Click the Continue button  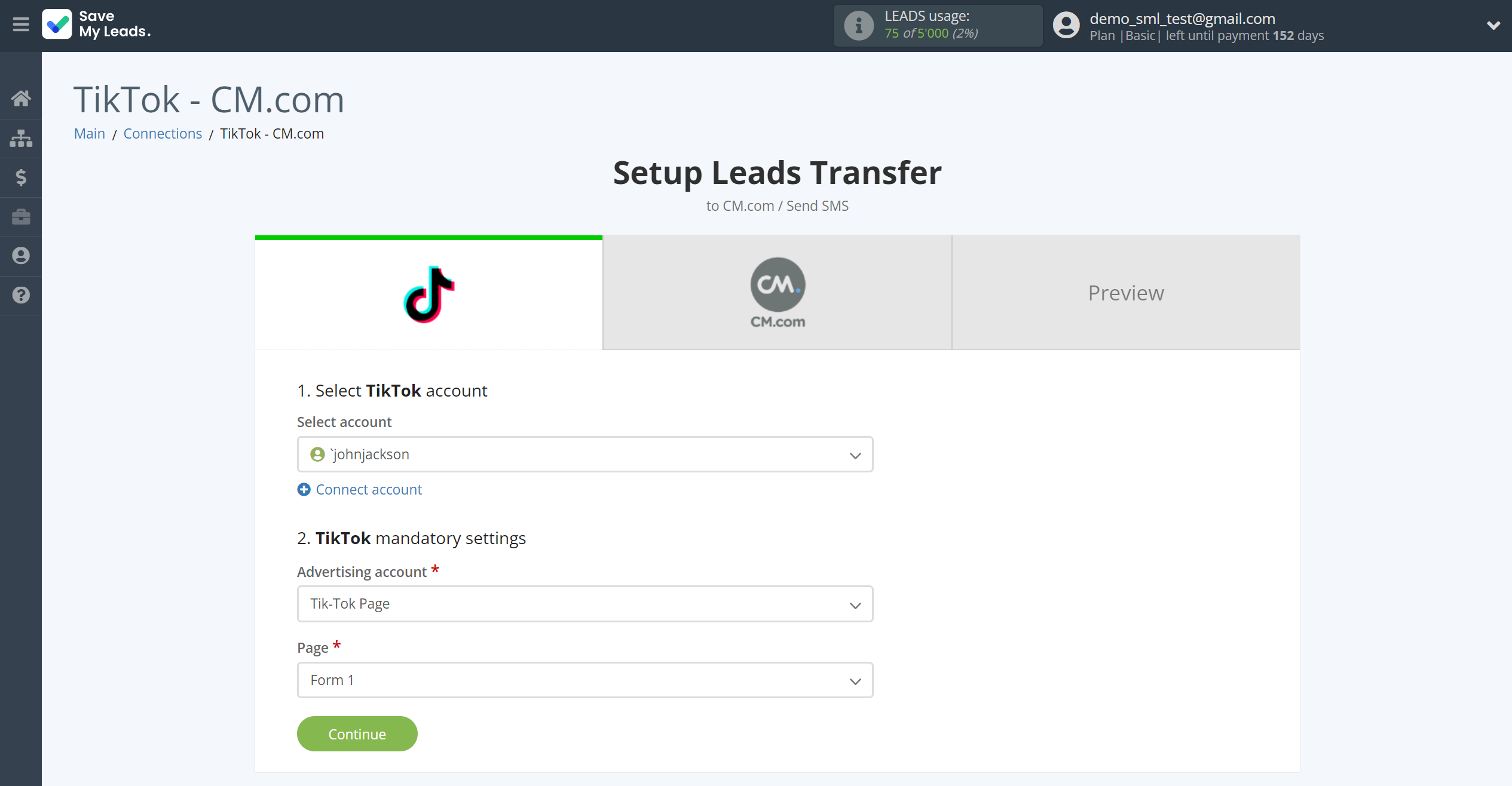pyautogui.click(x=357, y=733)
